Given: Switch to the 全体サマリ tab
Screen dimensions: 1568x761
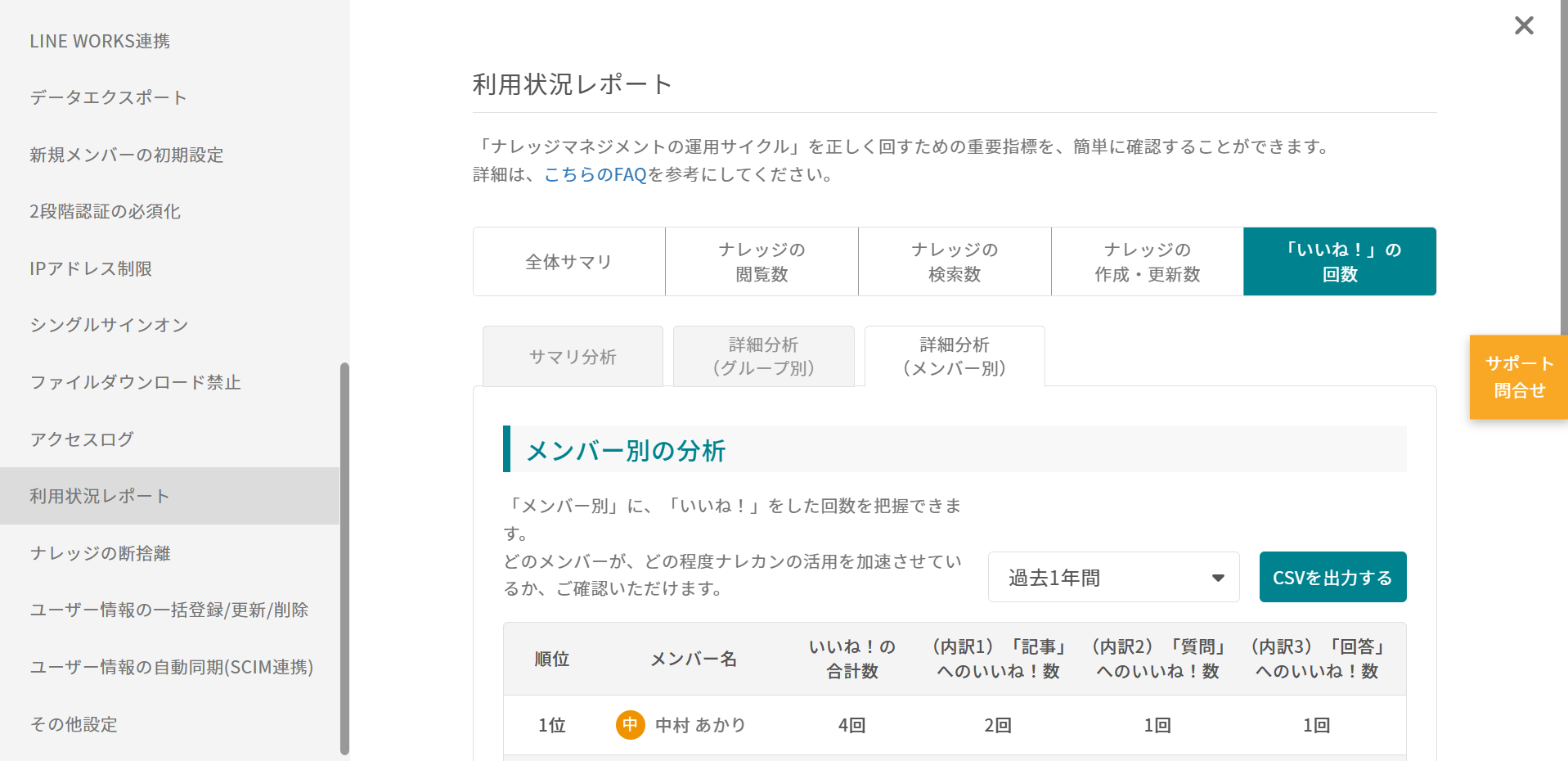Looking at the screenshot, I should [x=568, y=262].
